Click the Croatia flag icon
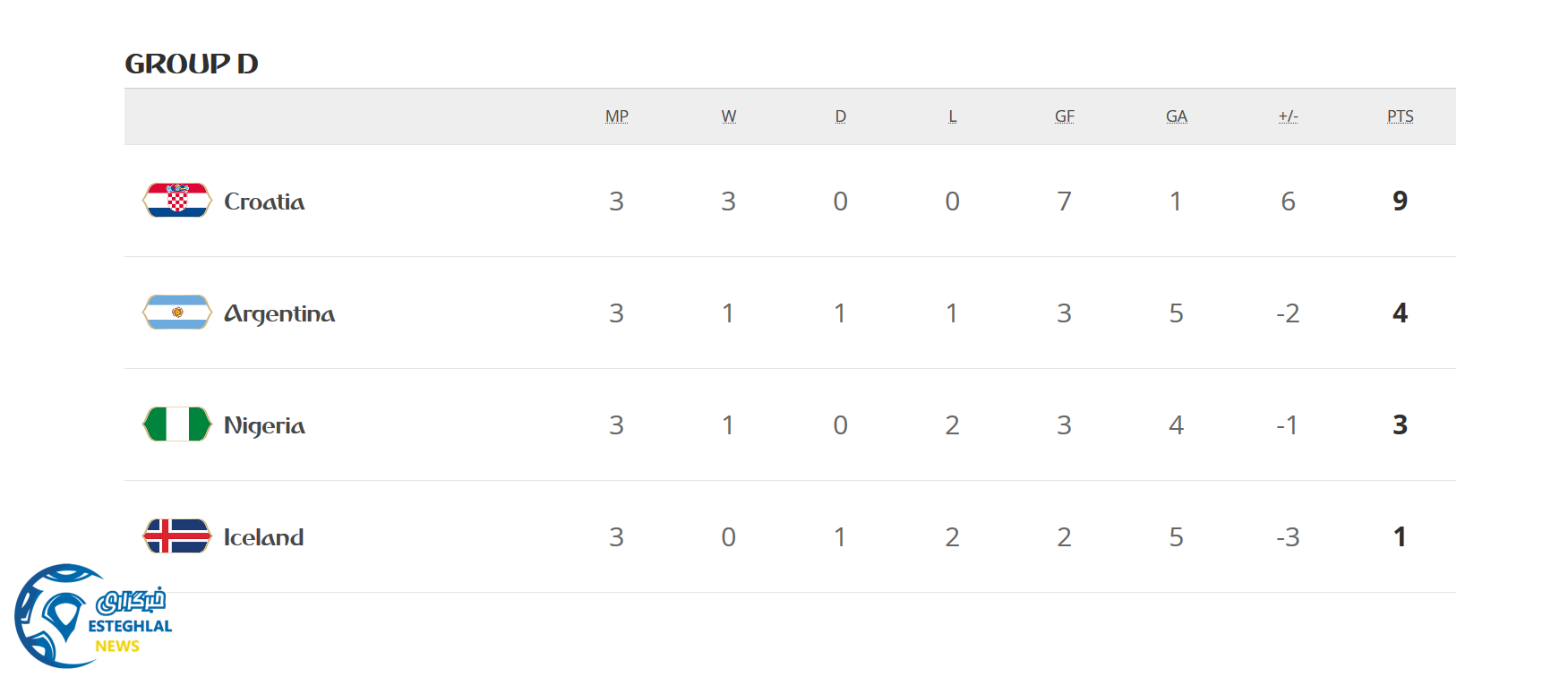 pyautogui.click(x=177, y=201)
